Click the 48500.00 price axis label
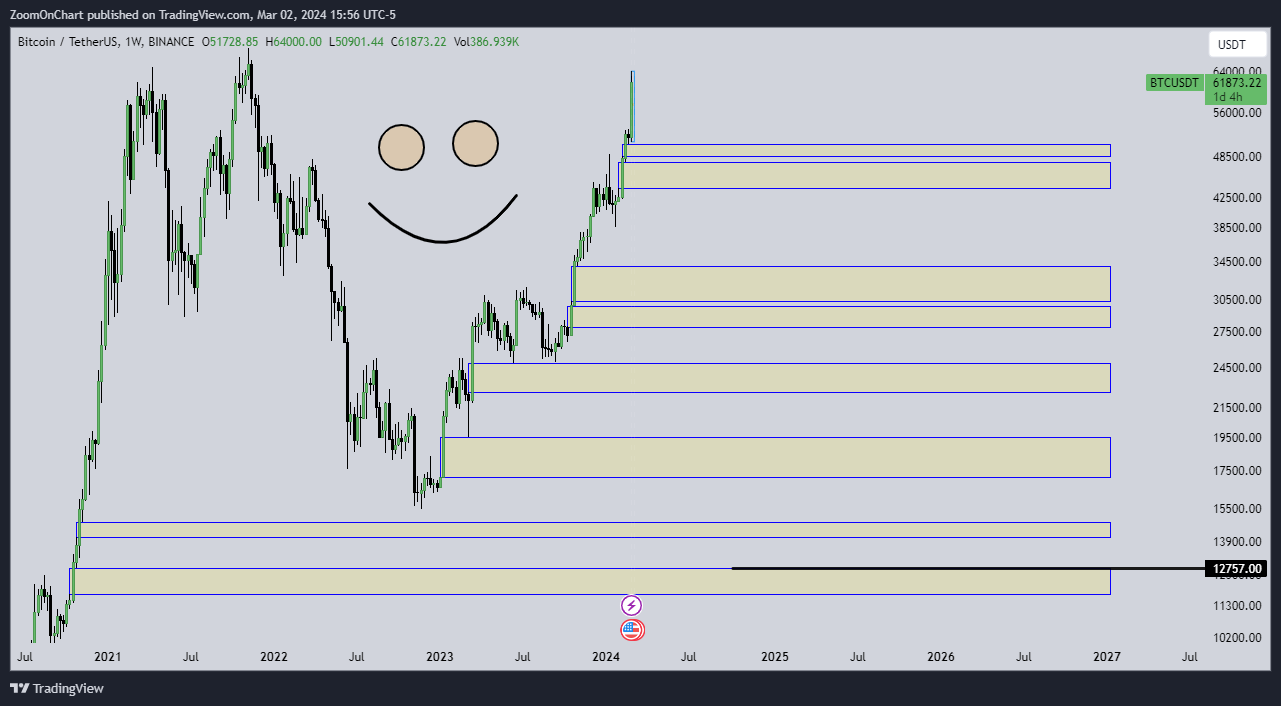 [1236, 157]
